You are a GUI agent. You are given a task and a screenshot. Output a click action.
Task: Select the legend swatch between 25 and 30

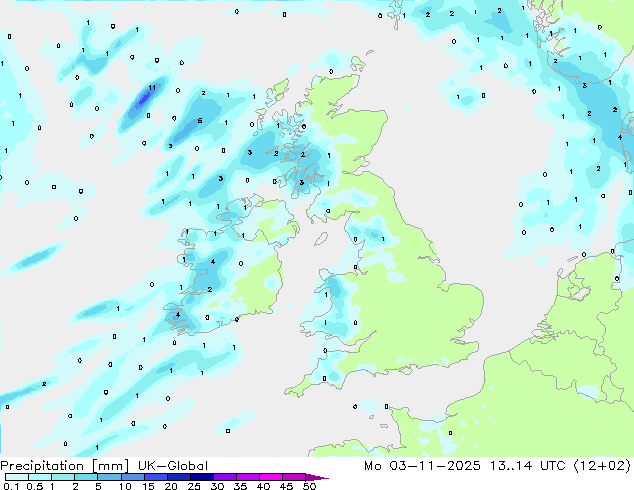201,477
